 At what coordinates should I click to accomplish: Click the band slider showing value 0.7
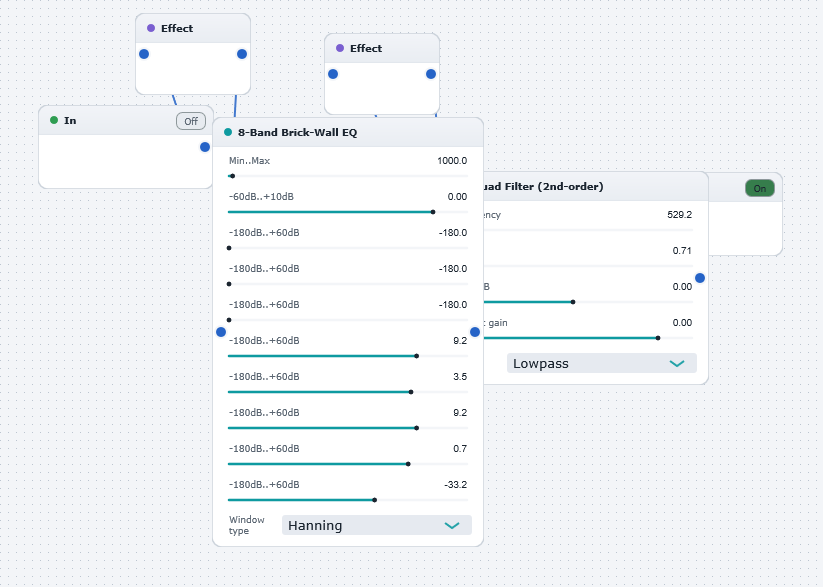click(x=347, y=464)
